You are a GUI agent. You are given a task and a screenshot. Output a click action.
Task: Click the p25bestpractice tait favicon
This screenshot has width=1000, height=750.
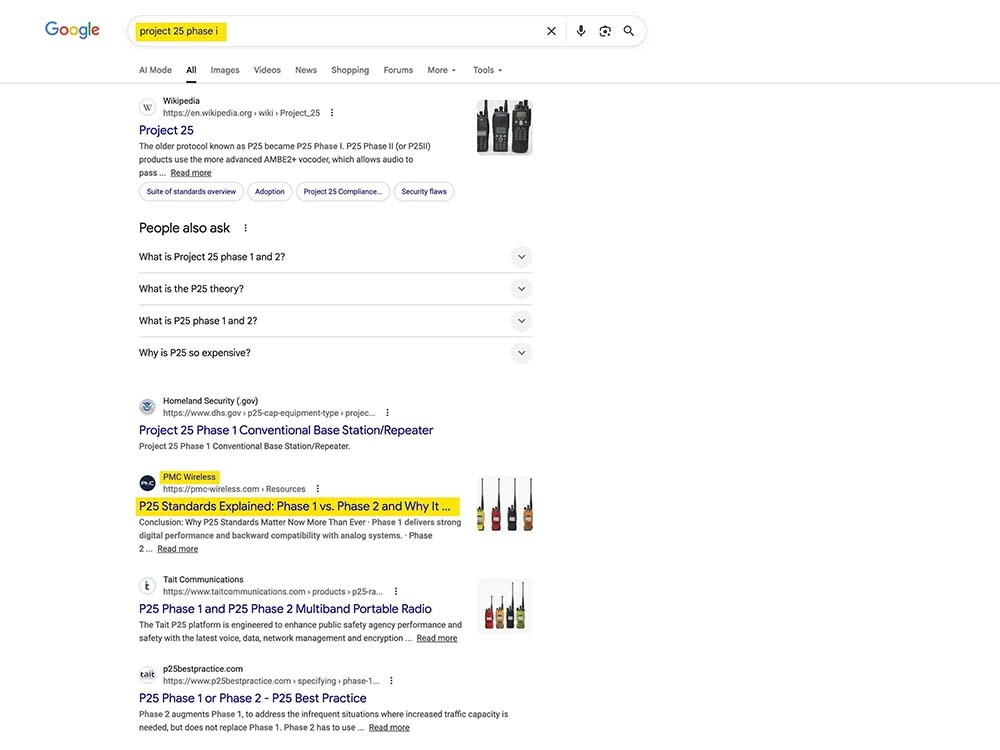pos(147,675)
